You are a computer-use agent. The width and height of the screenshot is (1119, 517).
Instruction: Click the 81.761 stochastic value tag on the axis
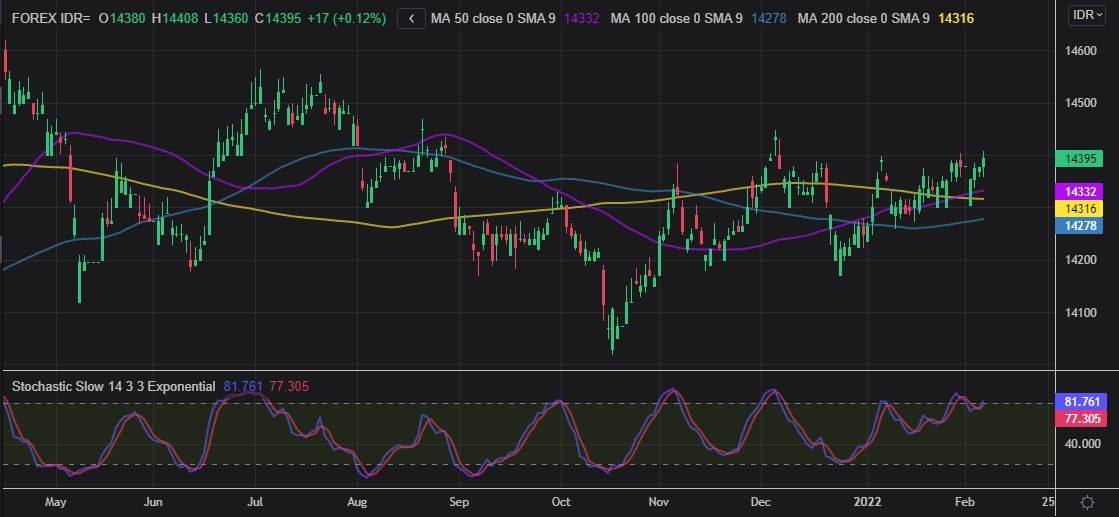tap(1081, 401)
